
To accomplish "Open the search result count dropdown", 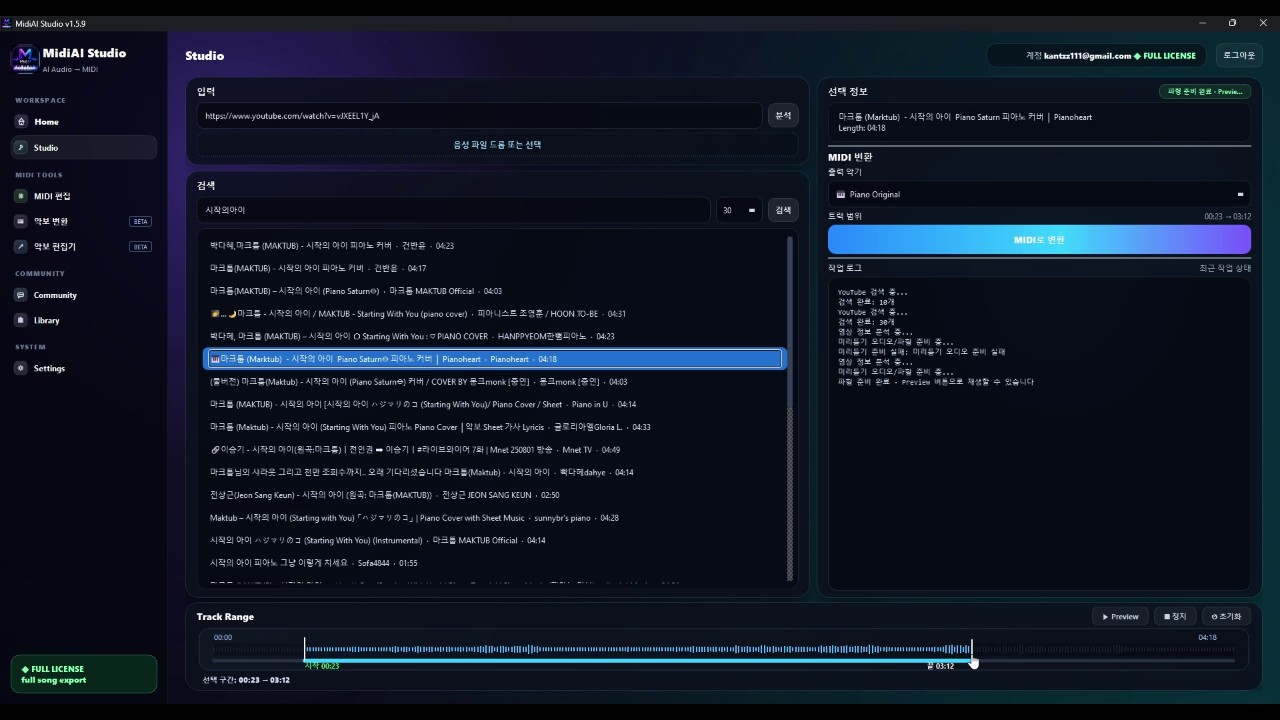I will click(x=739, y=210).
